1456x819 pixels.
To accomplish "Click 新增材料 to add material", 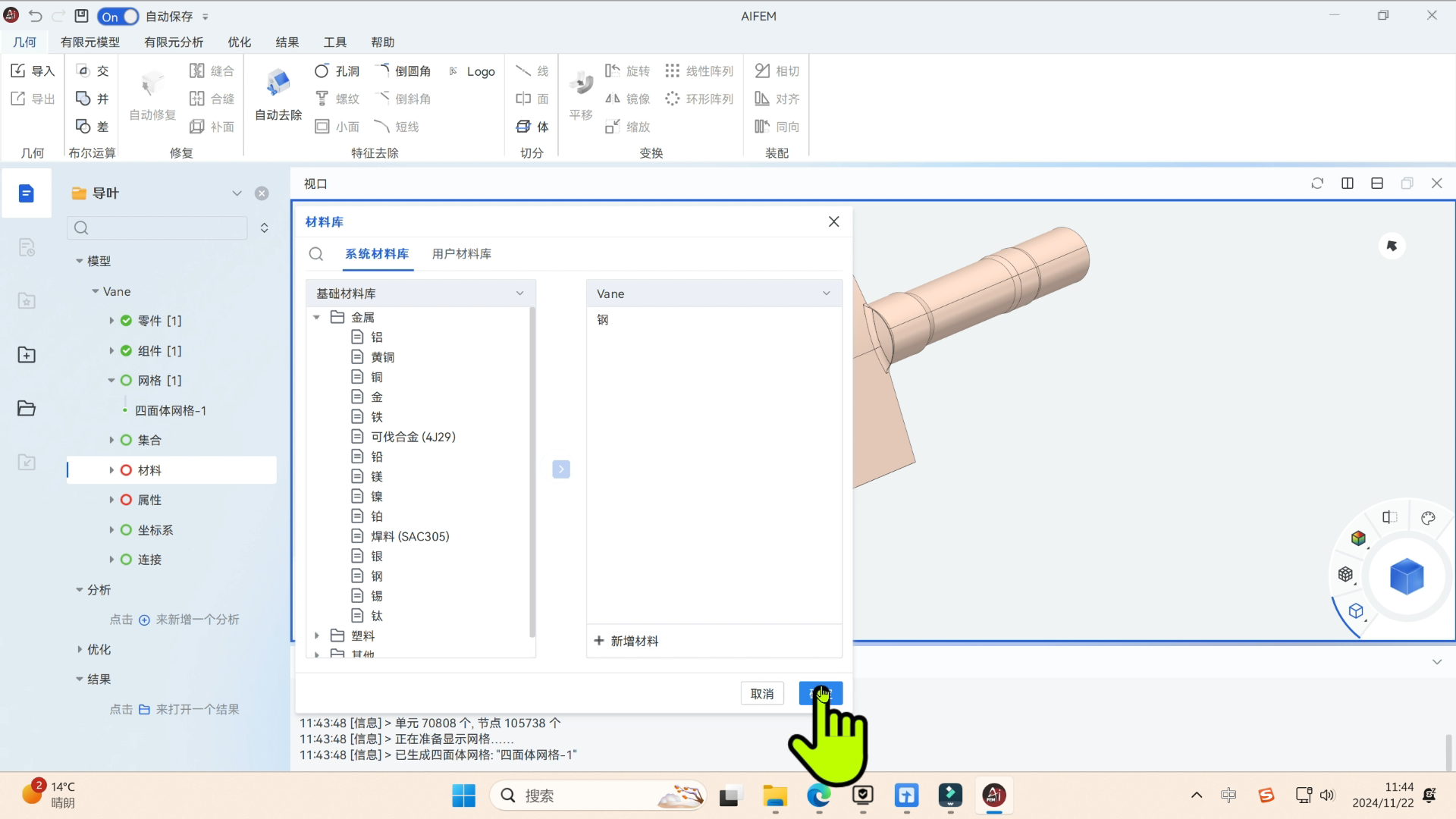I will [626, 641].
